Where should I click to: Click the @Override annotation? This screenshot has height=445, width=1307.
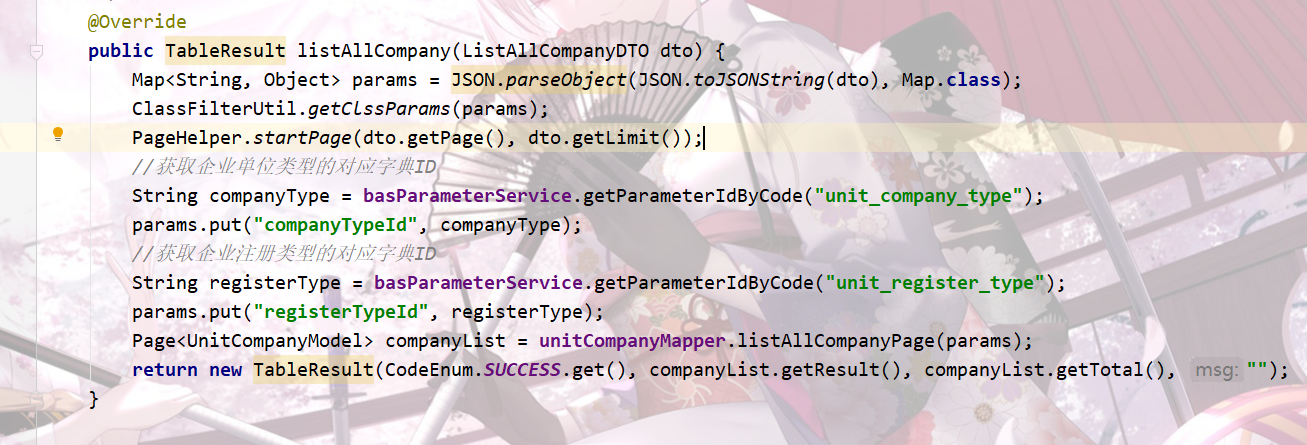click(137, 21)
